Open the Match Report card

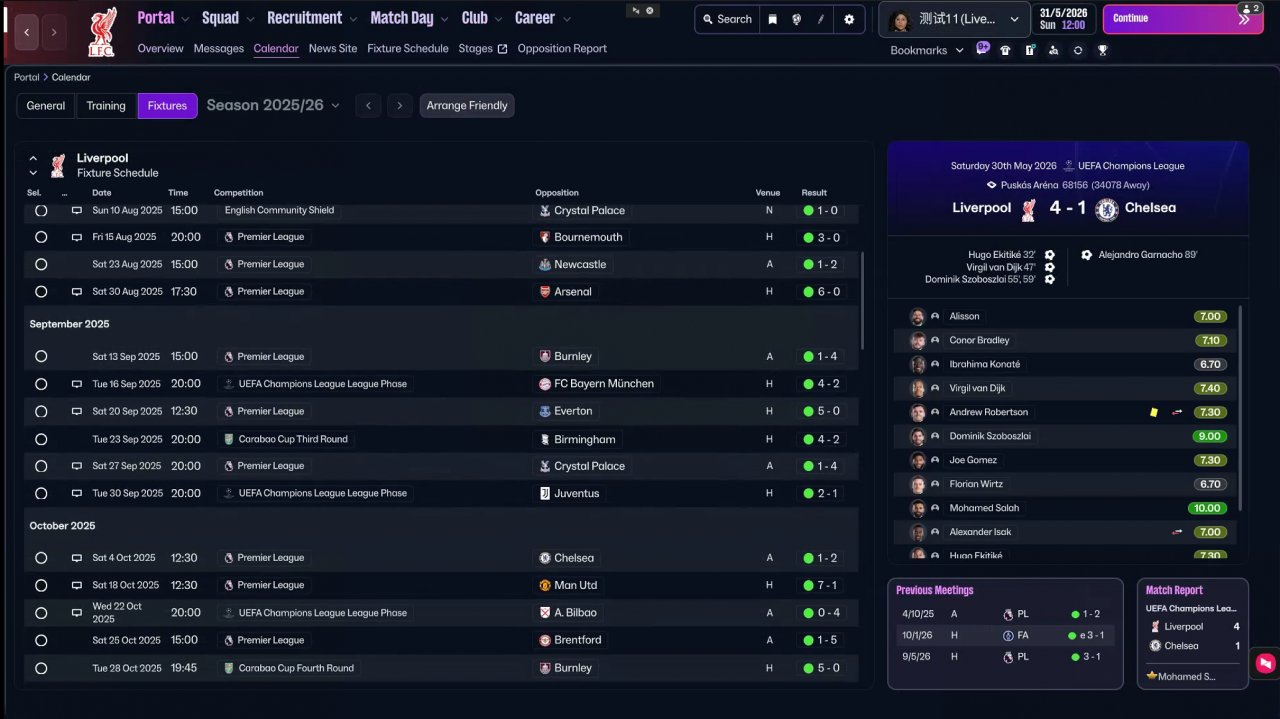(x=1193, y=633)
